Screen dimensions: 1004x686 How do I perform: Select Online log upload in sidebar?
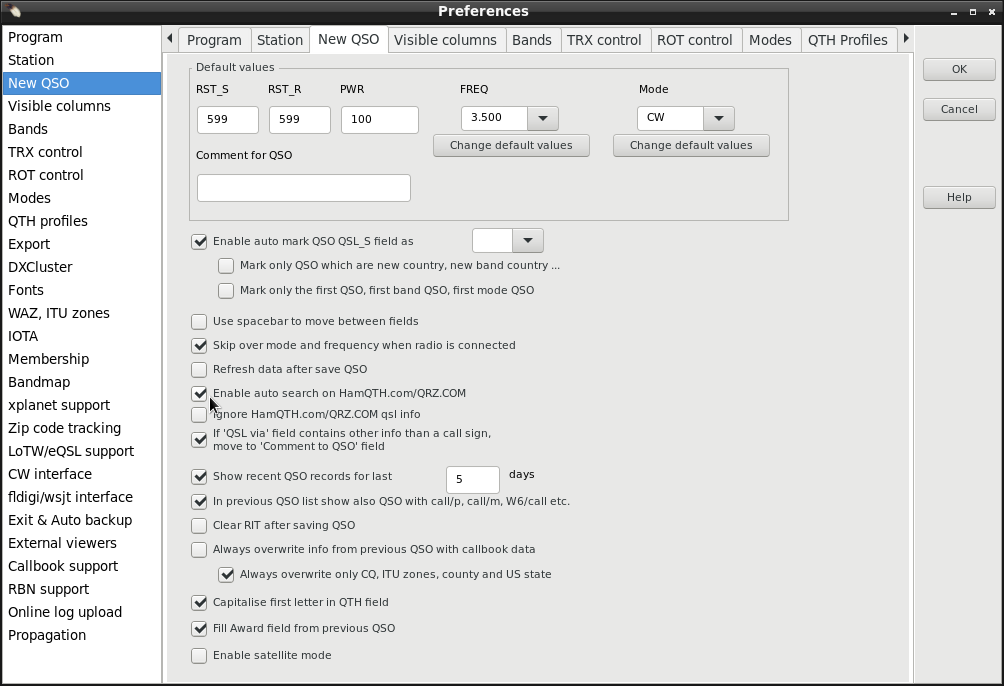pyautogui.click(x=82, y=613)
